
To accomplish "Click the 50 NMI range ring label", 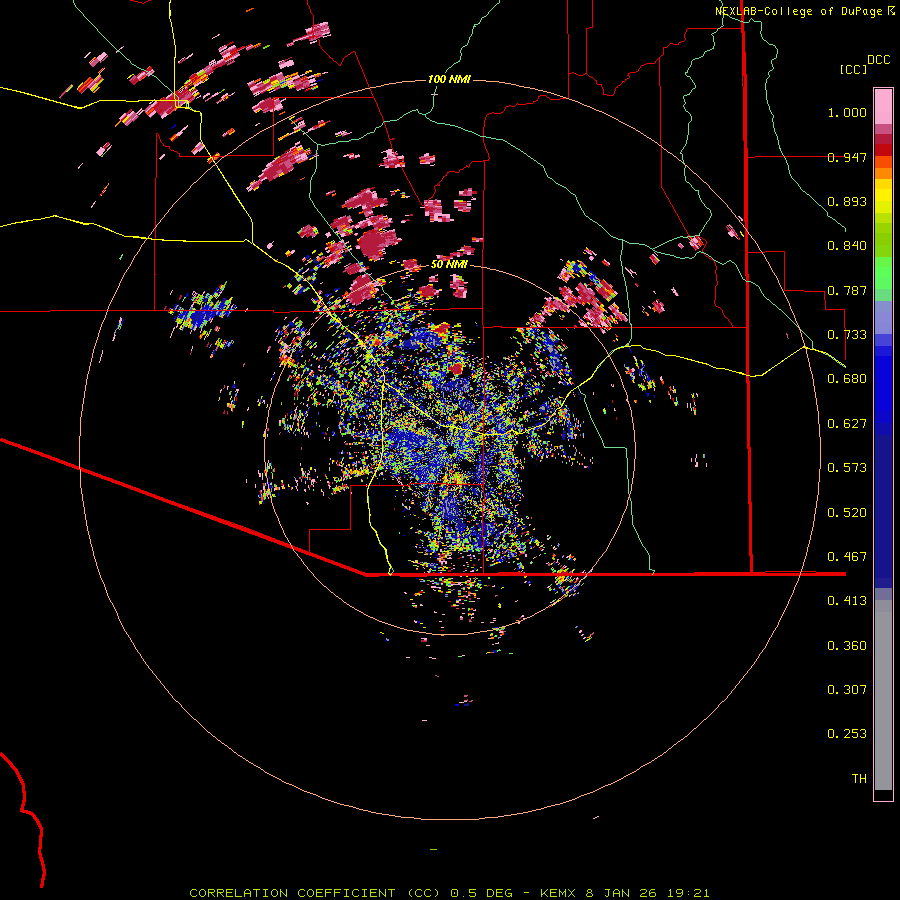I will click(449, 264).
